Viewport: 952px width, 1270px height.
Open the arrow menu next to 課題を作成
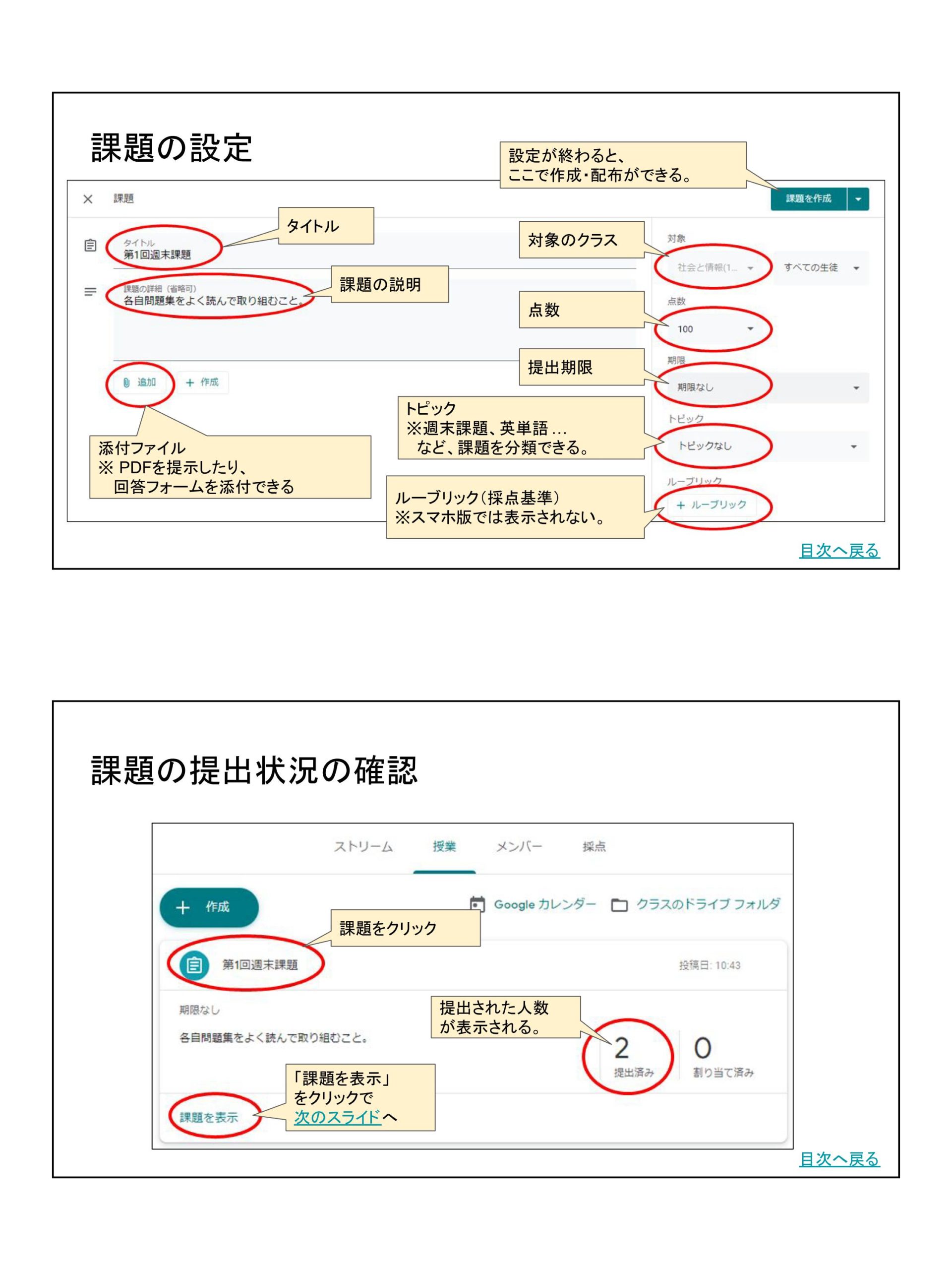point(858,198)
